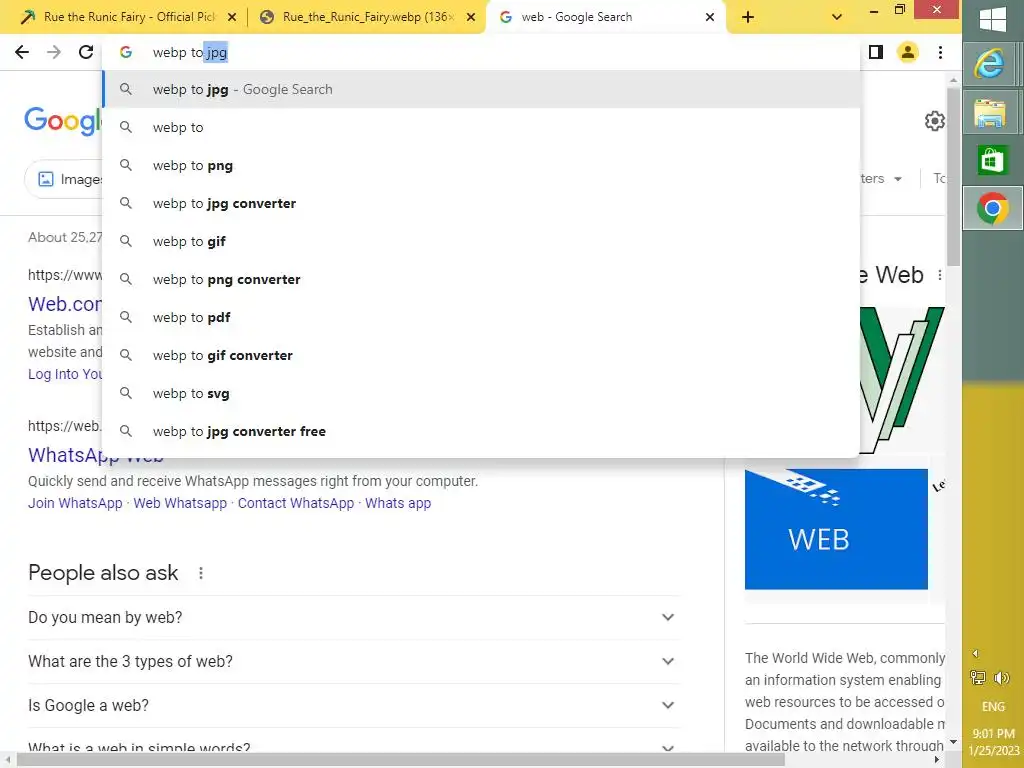Open a new browser tab

pyautogui.click(x=748, y=17)
